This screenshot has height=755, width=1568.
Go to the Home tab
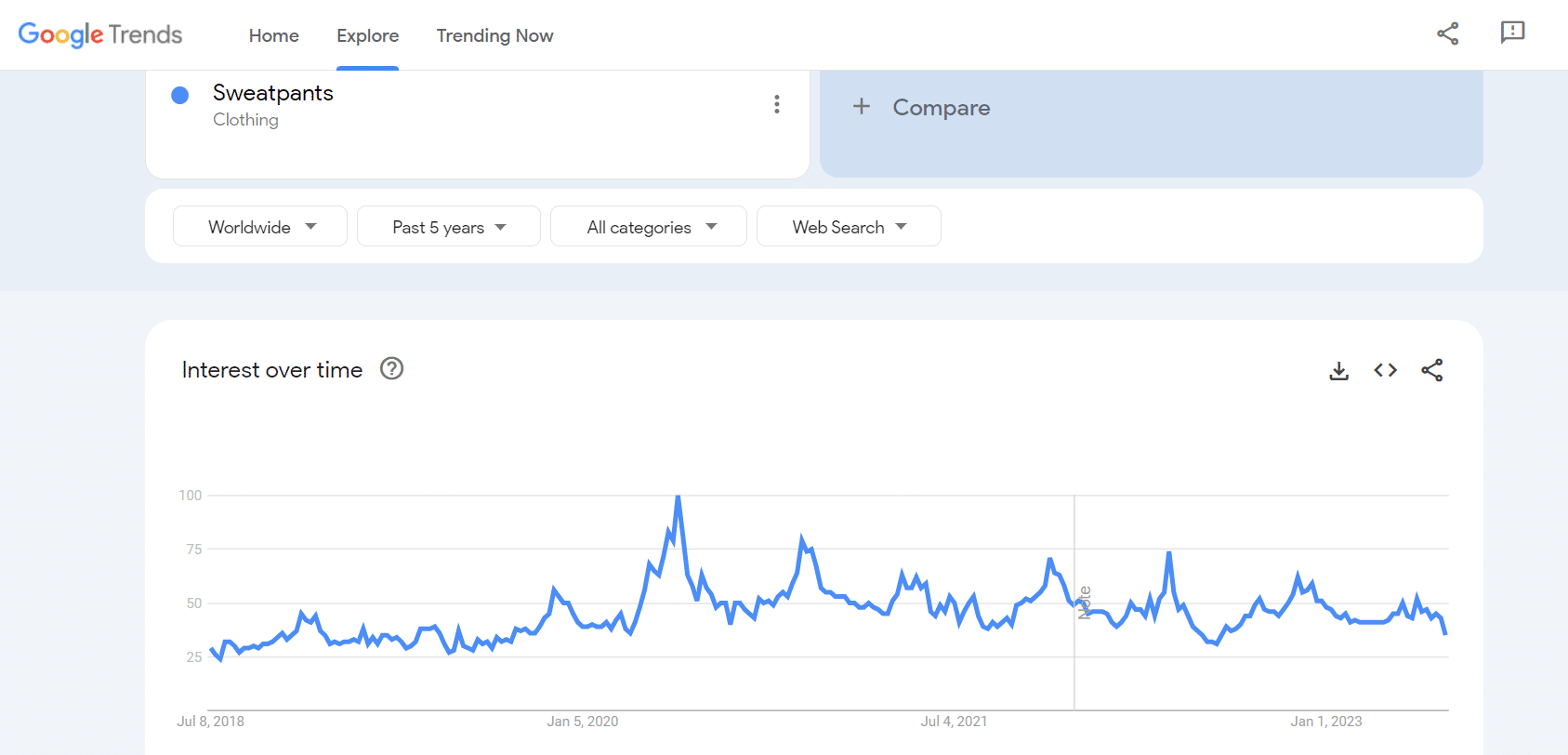tap(273, 35)
